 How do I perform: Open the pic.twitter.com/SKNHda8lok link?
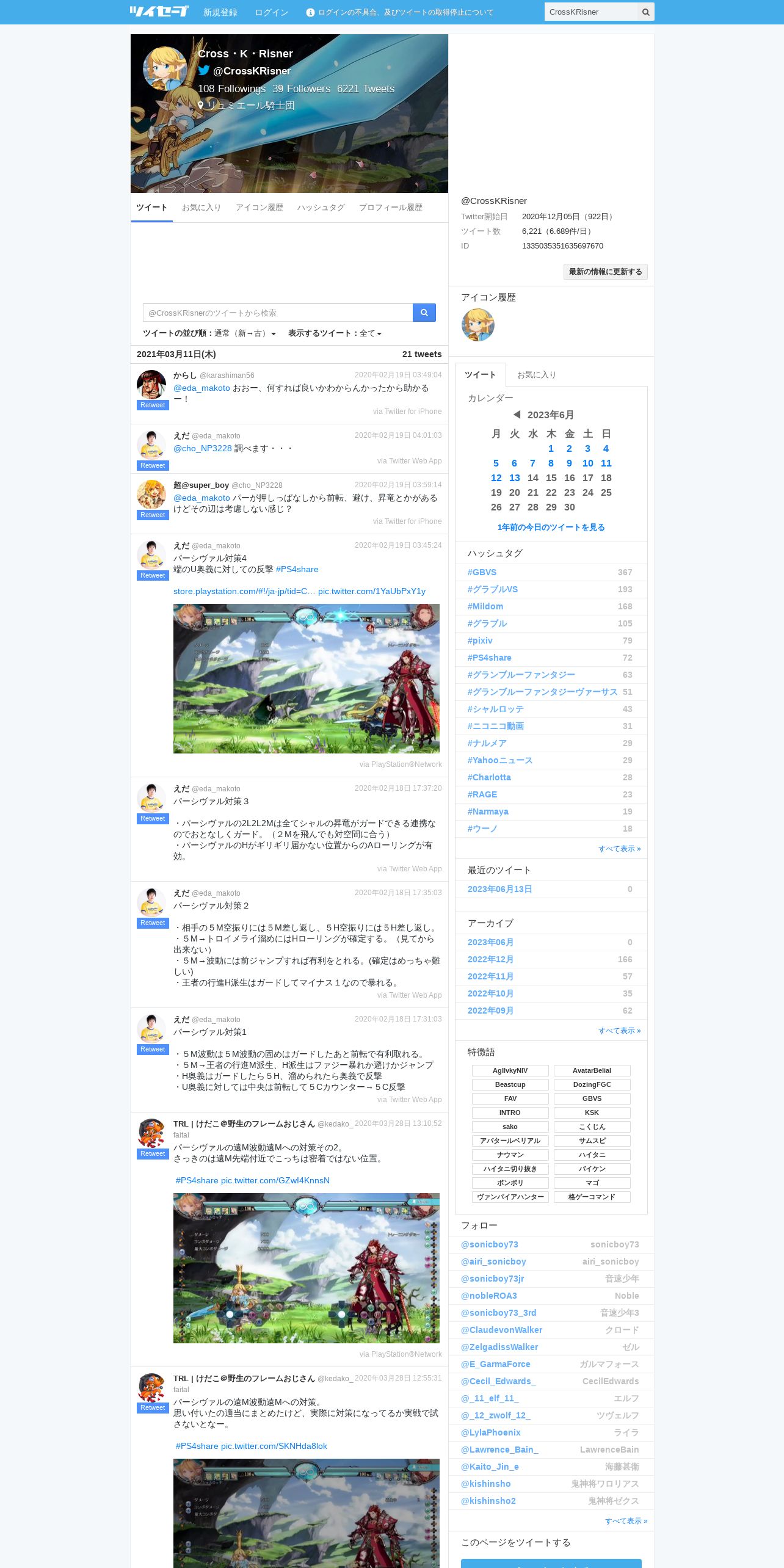(x=274, y=1446)
